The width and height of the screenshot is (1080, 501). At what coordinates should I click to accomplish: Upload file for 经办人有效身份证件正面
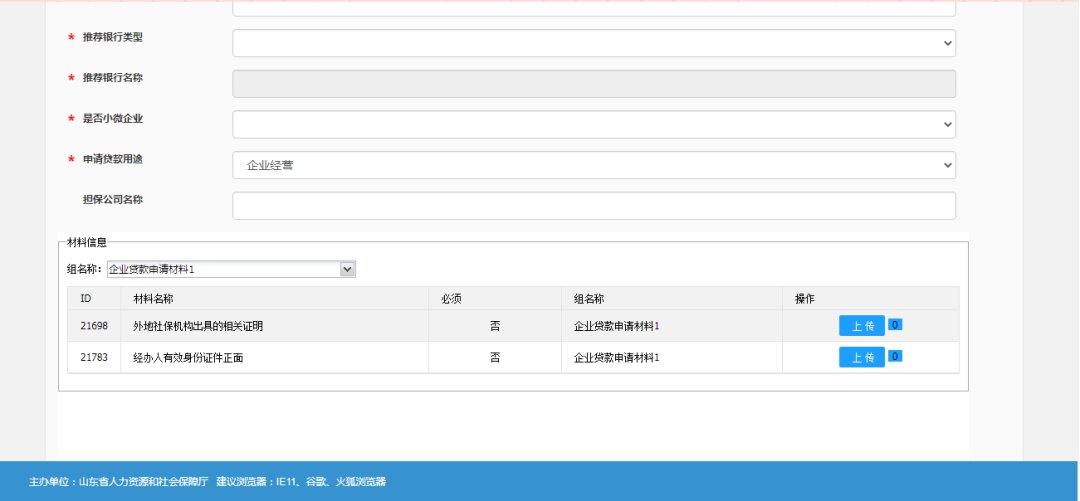(x=862, y=357)
